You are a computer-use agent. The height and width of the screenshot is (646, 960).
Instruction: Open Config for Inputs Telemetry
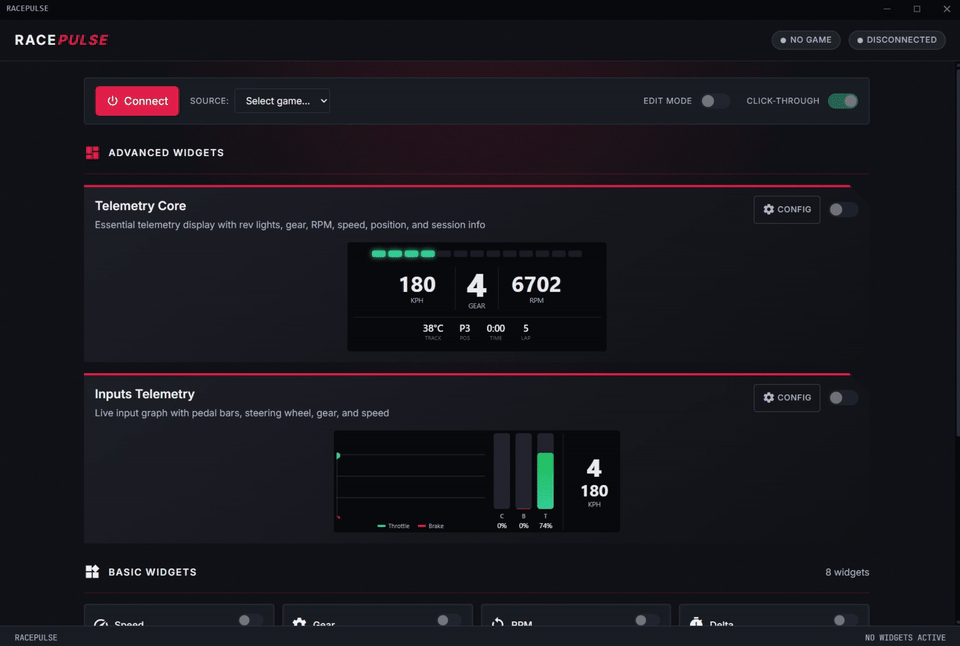click(786, 397)
